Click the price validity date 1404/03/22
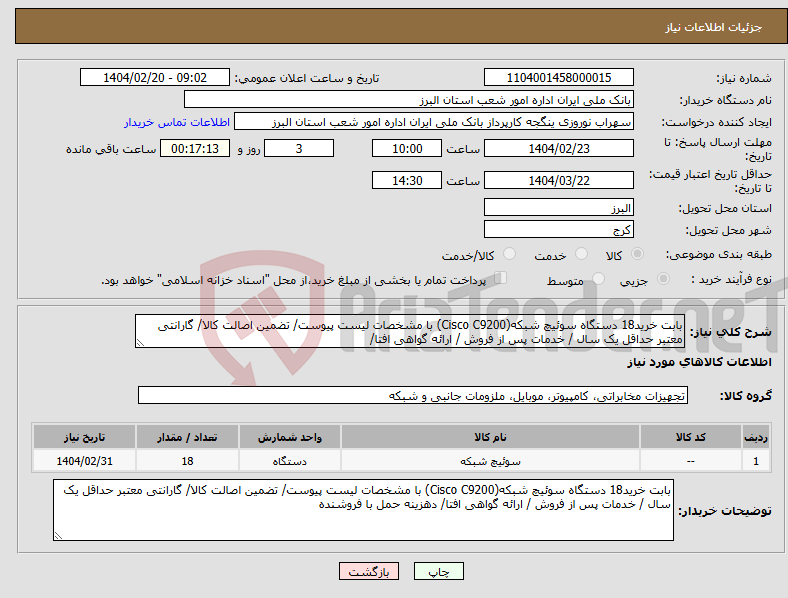The image size is (788, 598). tap(558, 180)
